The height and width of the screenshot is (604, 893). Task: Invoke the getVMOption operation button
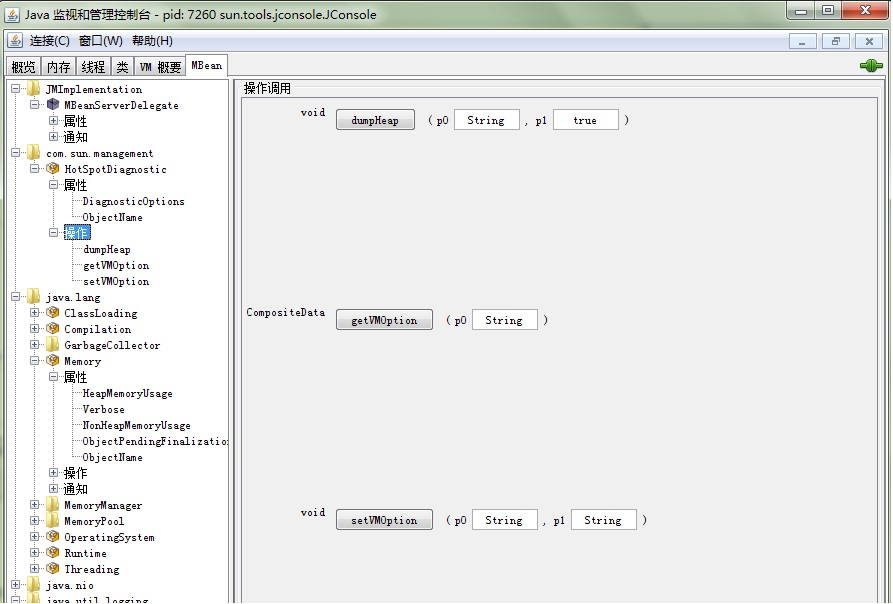coord(384,320)
